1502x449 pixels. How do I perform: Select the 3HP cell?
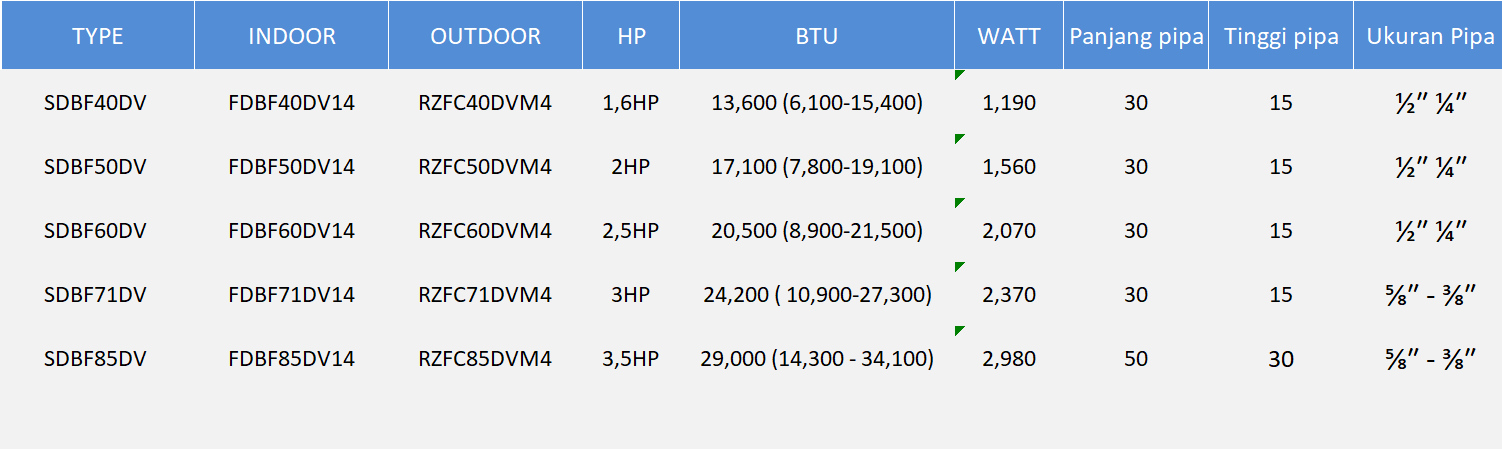tap(631, 295)
